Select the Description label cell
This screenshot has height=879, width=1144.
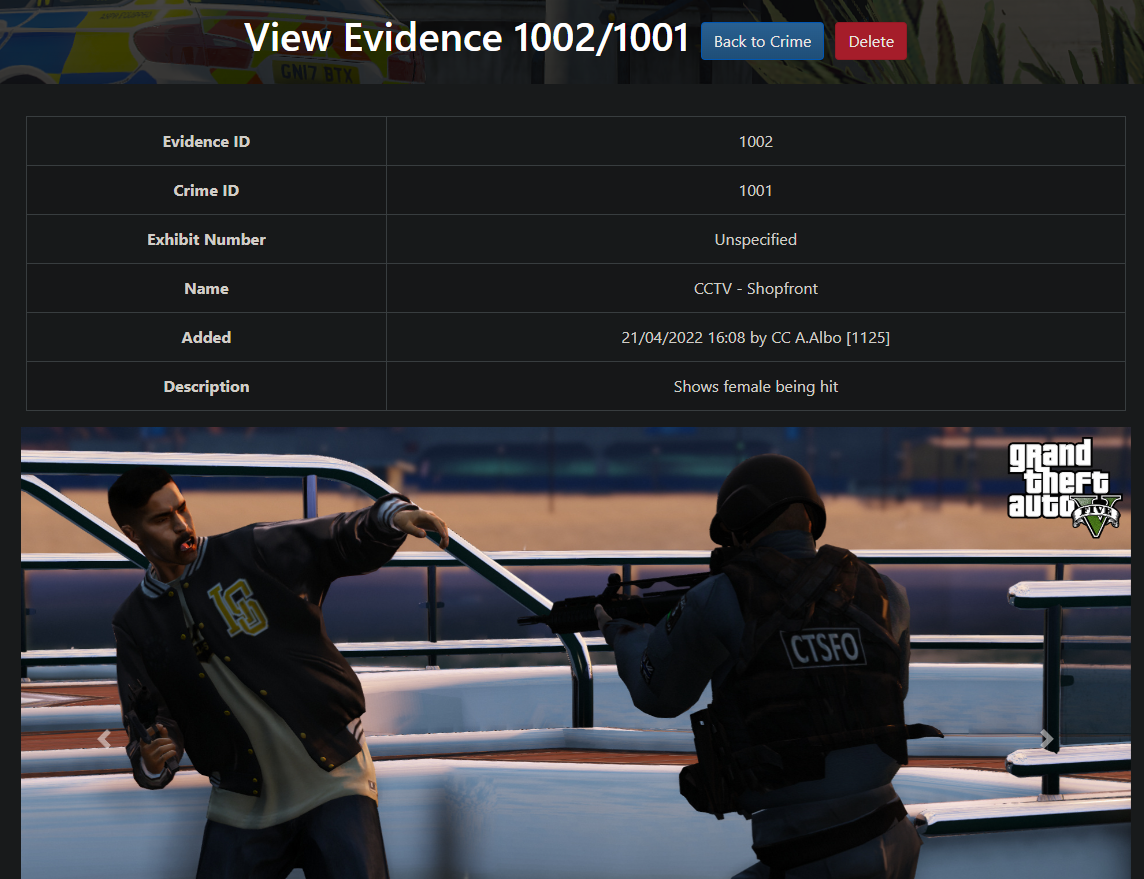206,386
